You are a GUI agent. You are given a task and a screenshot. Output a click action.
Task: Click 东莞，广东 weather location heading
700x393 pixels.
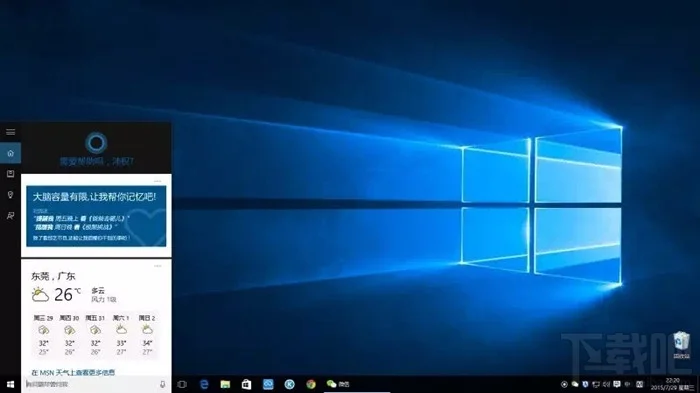point(53,276)
